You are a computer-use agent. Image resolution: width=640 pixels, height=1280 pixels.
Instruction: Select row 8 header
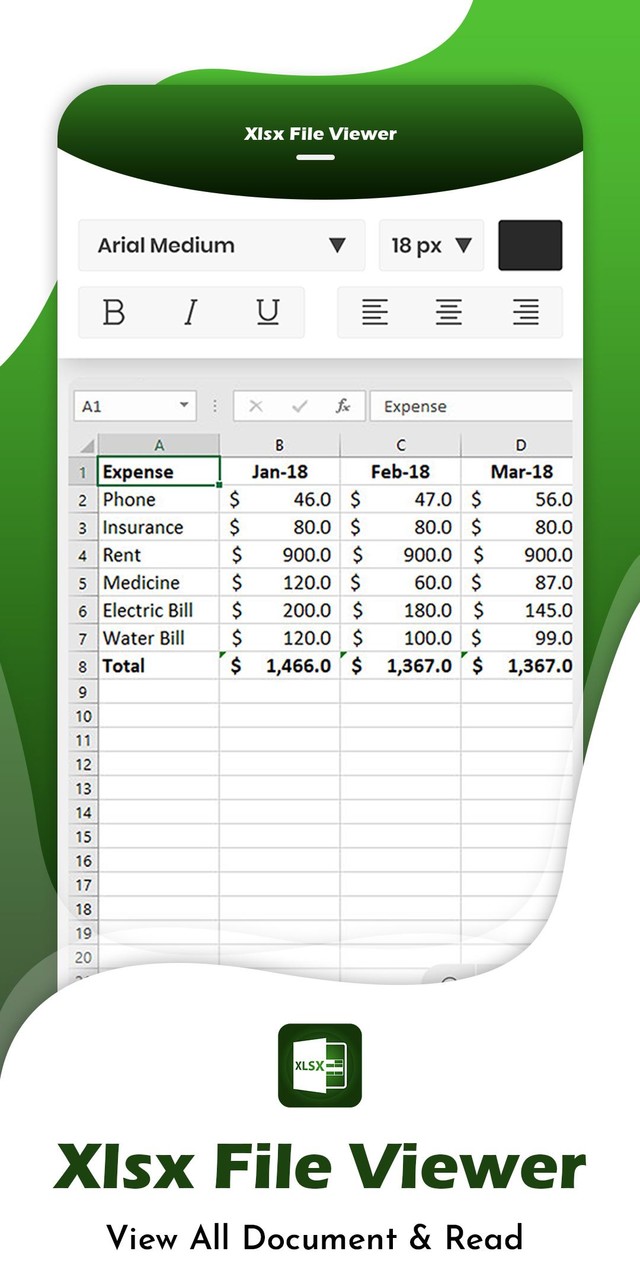(84, 667)
